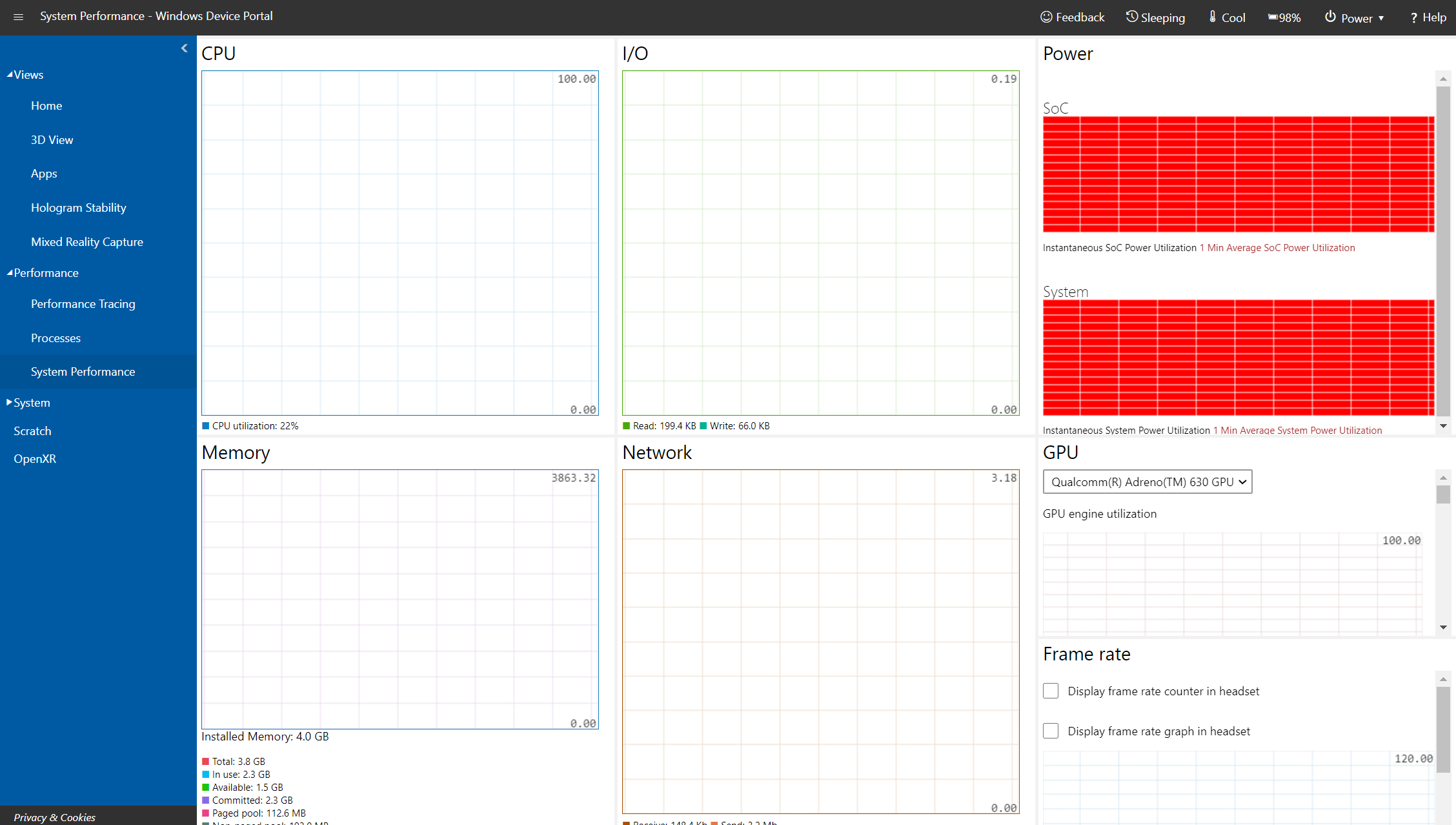Click the hamburger menu icon
This screenshot has width=1456, height=825.
coord(19,15)
